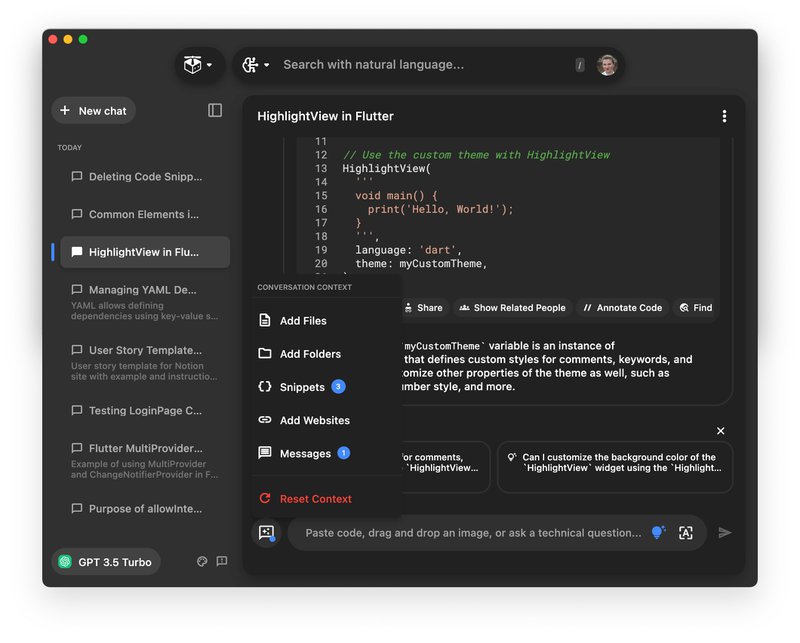Click code line 'theme: myCustomTheme,'
The height and width of the screenshot is (643, 800).
coord(421,263)
